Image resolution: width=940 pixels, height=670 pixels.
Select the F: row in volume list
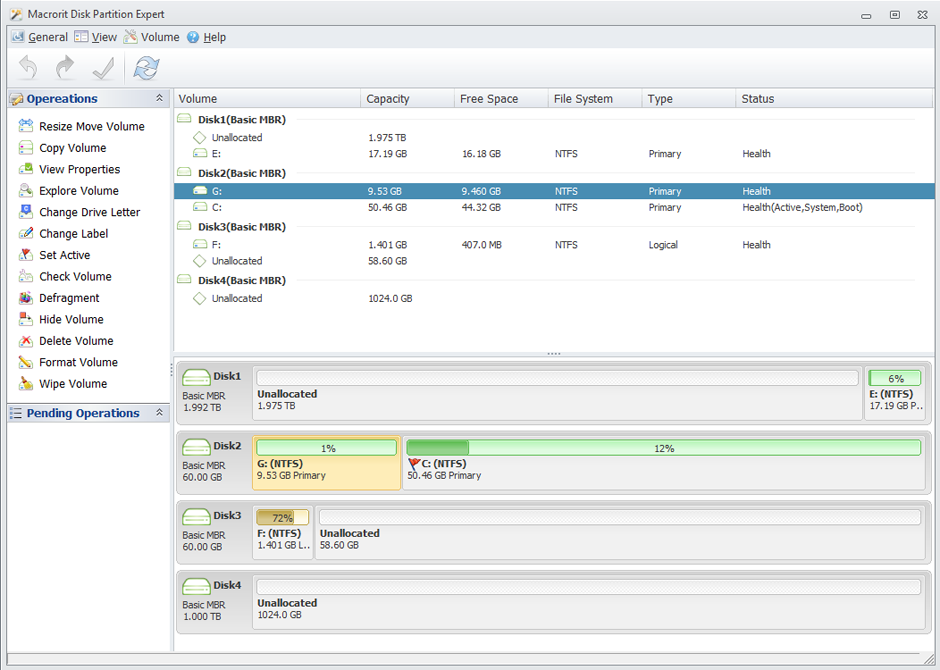(x=554, y=245)
